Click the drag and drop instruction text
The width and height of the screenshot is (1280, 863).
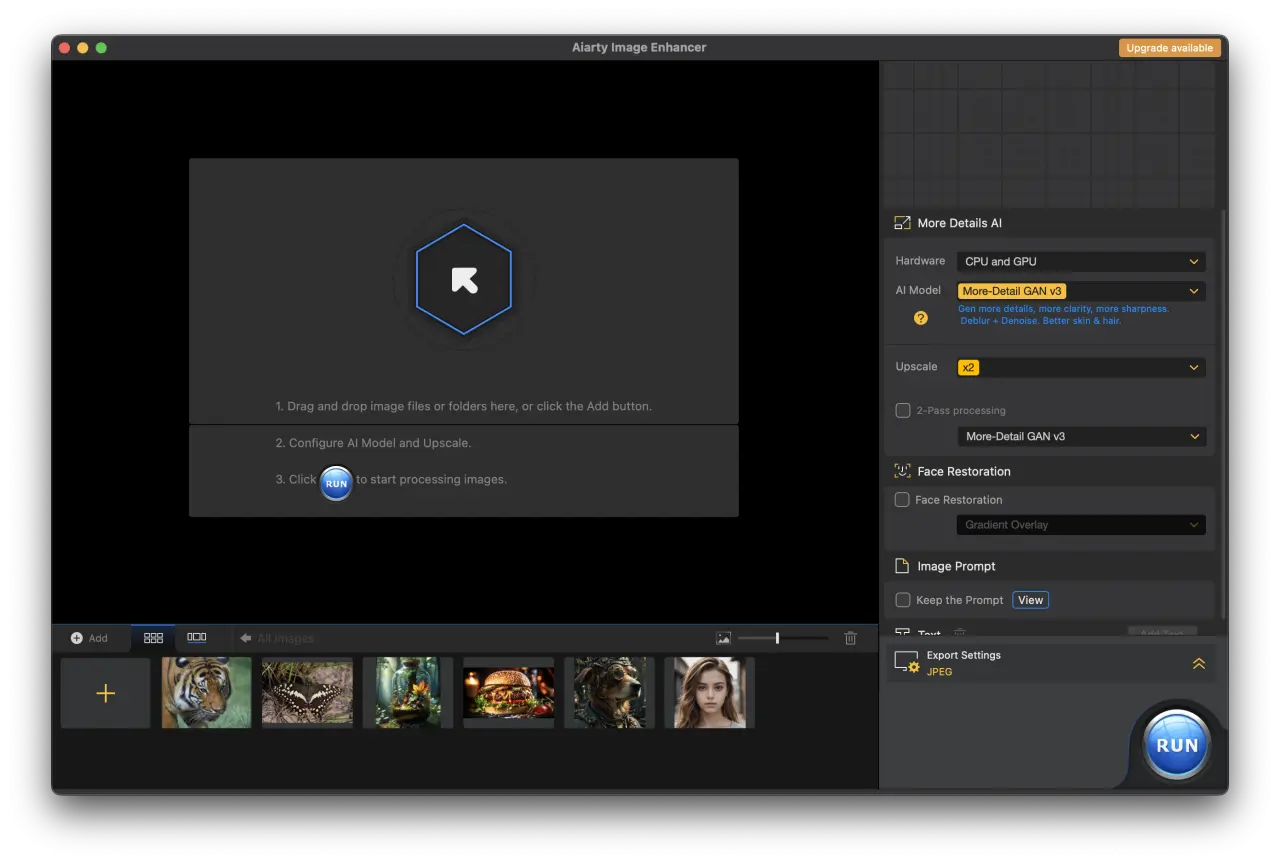tap(464, 406)
